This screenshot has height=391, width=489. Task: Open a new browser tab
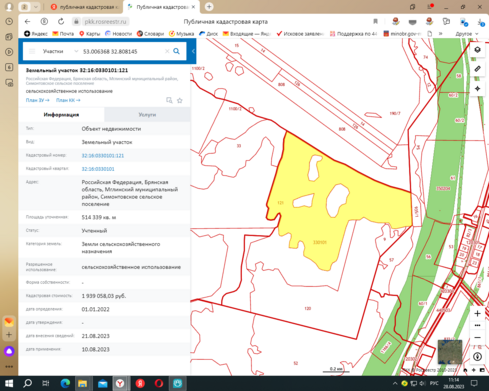coord(209,7)
